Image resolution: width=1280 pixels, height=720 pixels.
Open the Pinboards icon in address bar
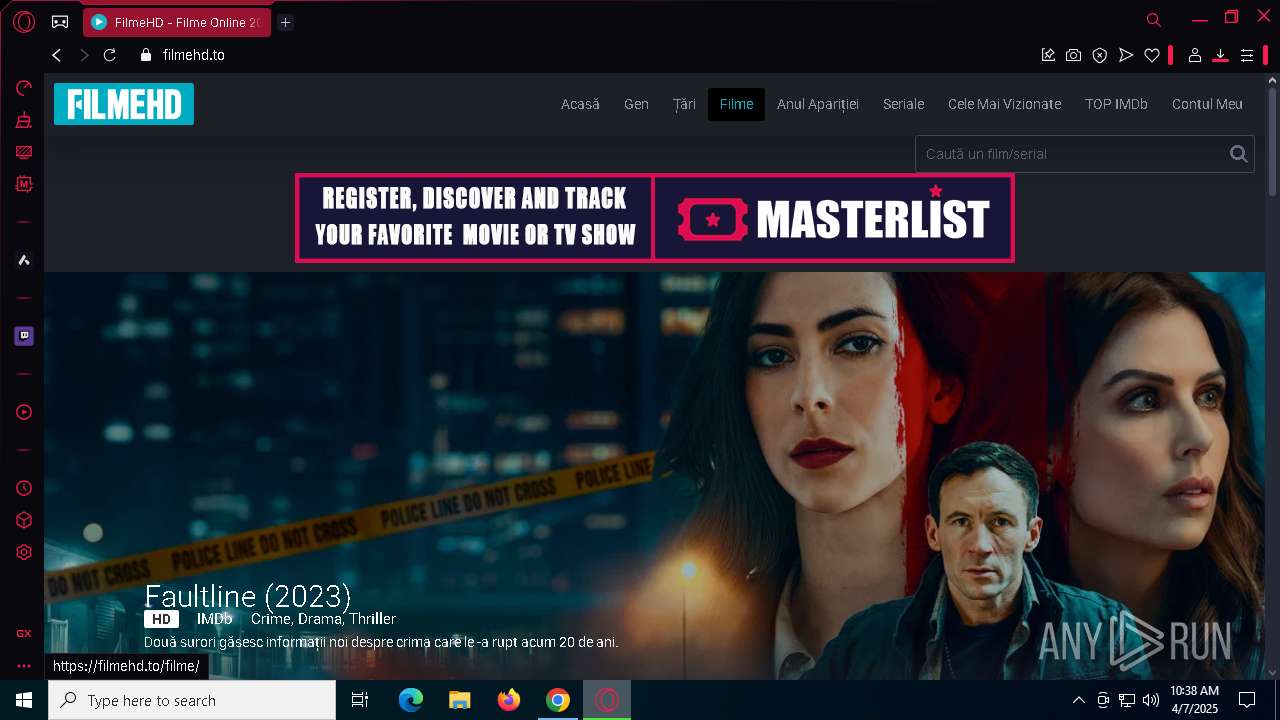pos(1048,55)
